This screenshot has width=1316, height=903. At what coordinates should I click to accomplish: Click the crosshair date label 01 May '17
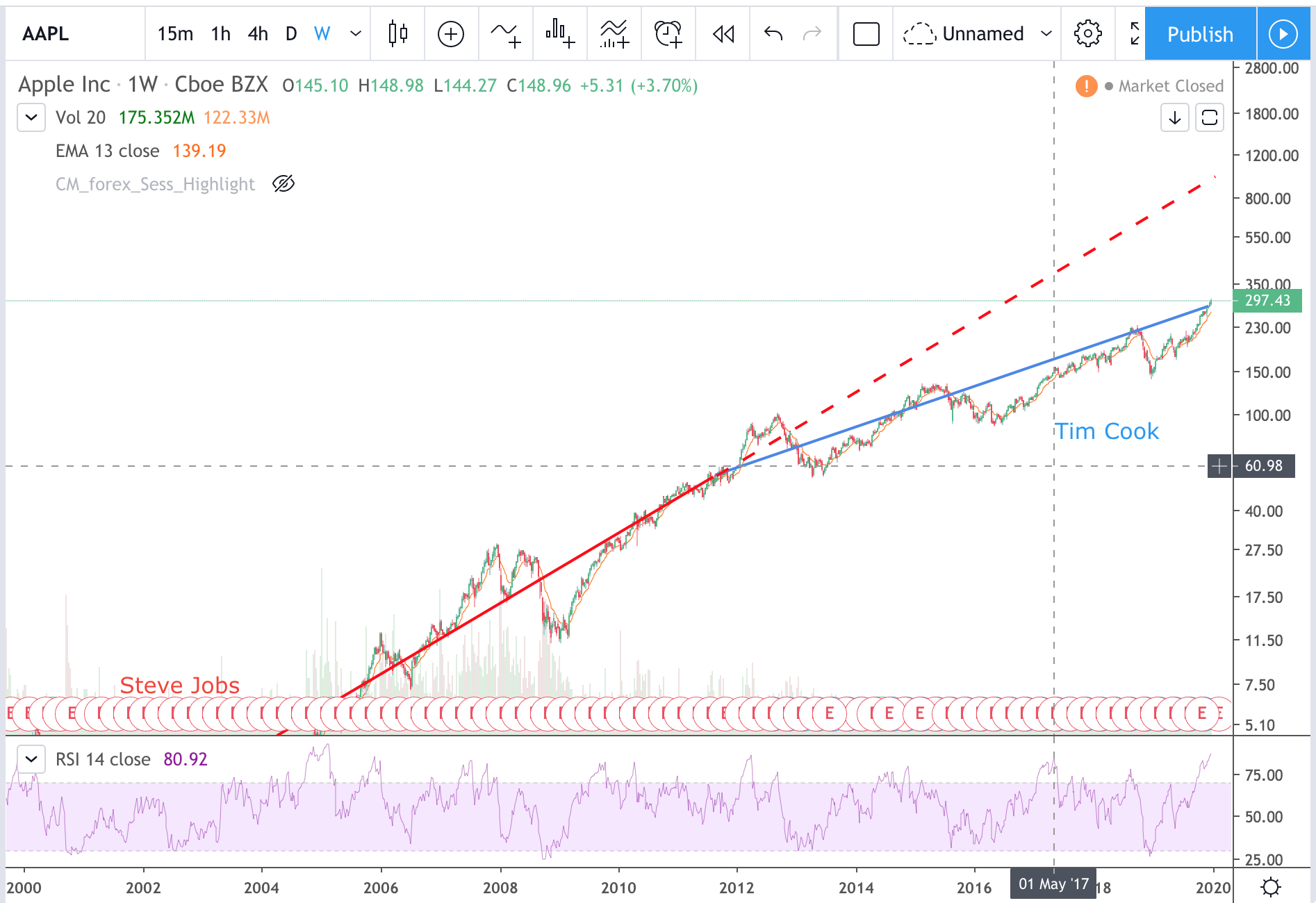(1053, 884)
